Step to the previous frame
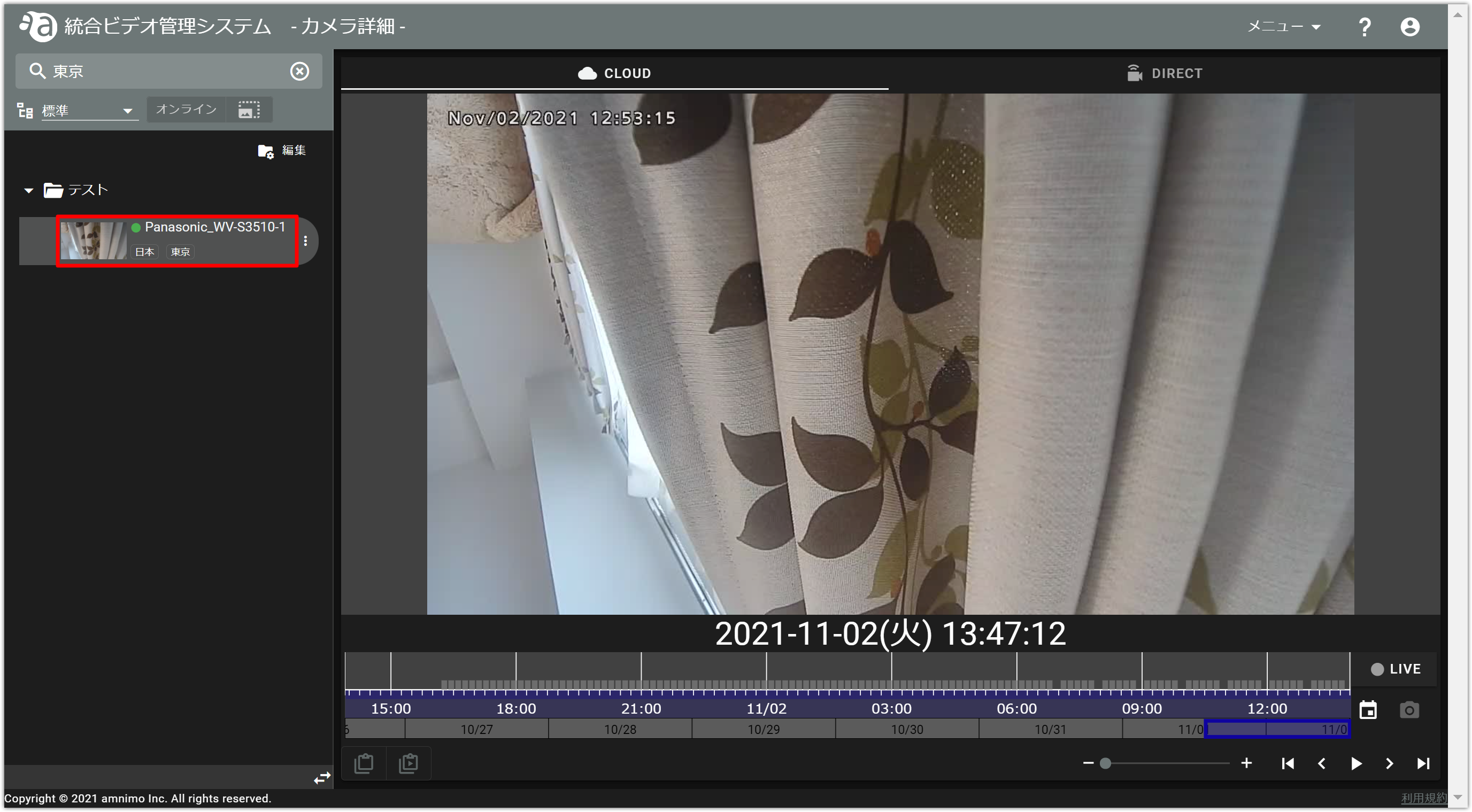This screenshot has height=812, width=1472. pos(1321,763)
